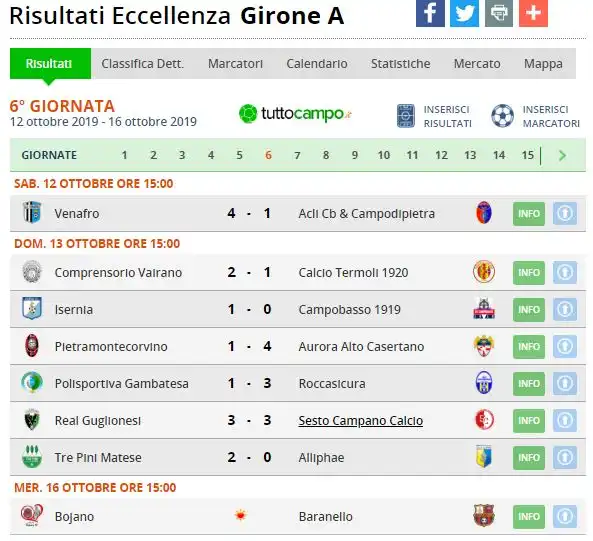
Task: Switch to Classifica Dett. tab
Action: click(143, 64)
